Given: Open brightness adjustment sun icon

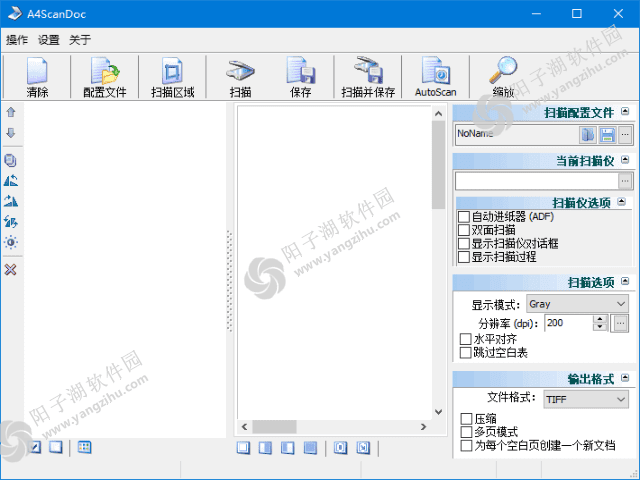Looking at the screenshot, I should click(11, 242).
